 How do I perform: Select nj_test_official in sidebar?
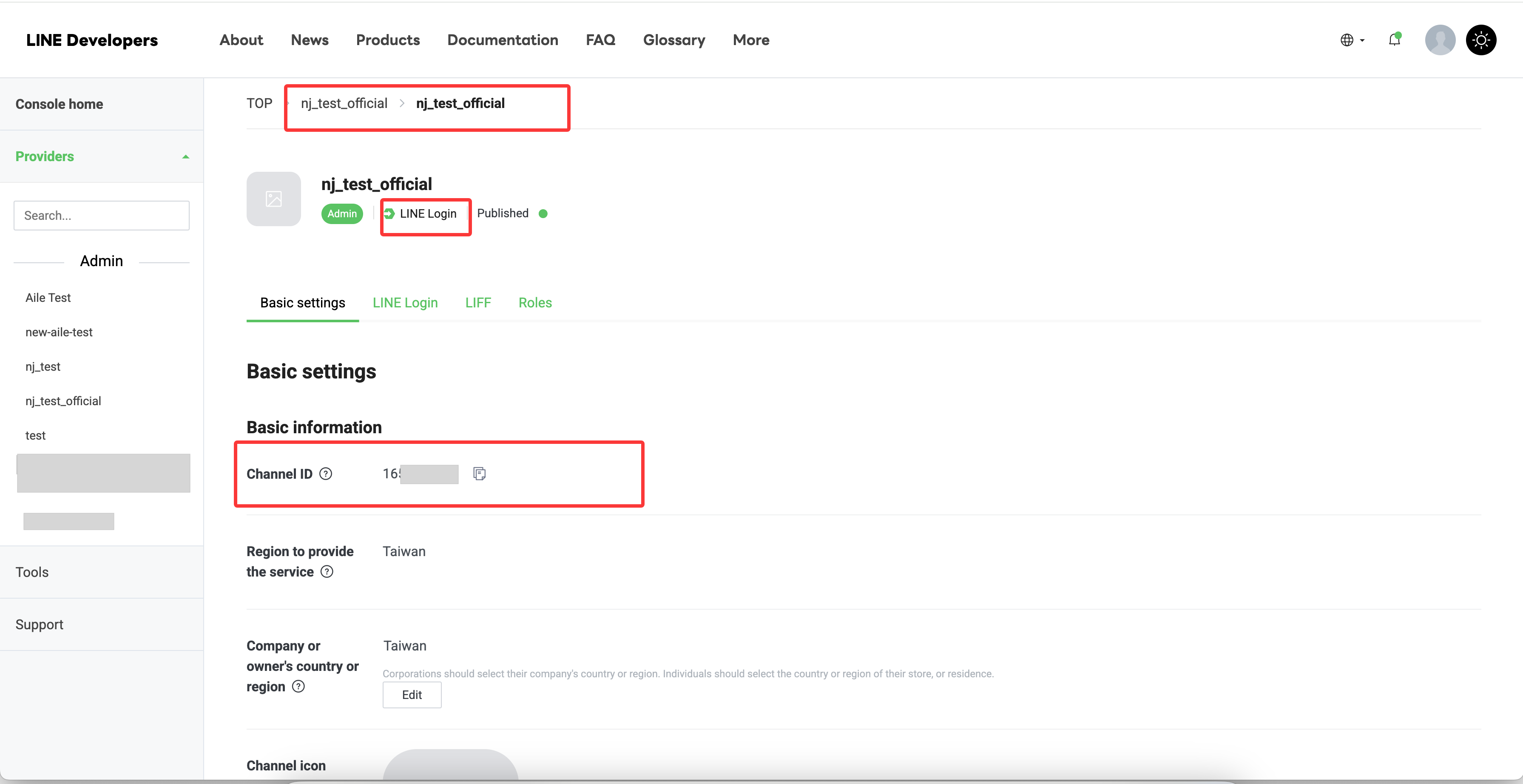(63, 401)
